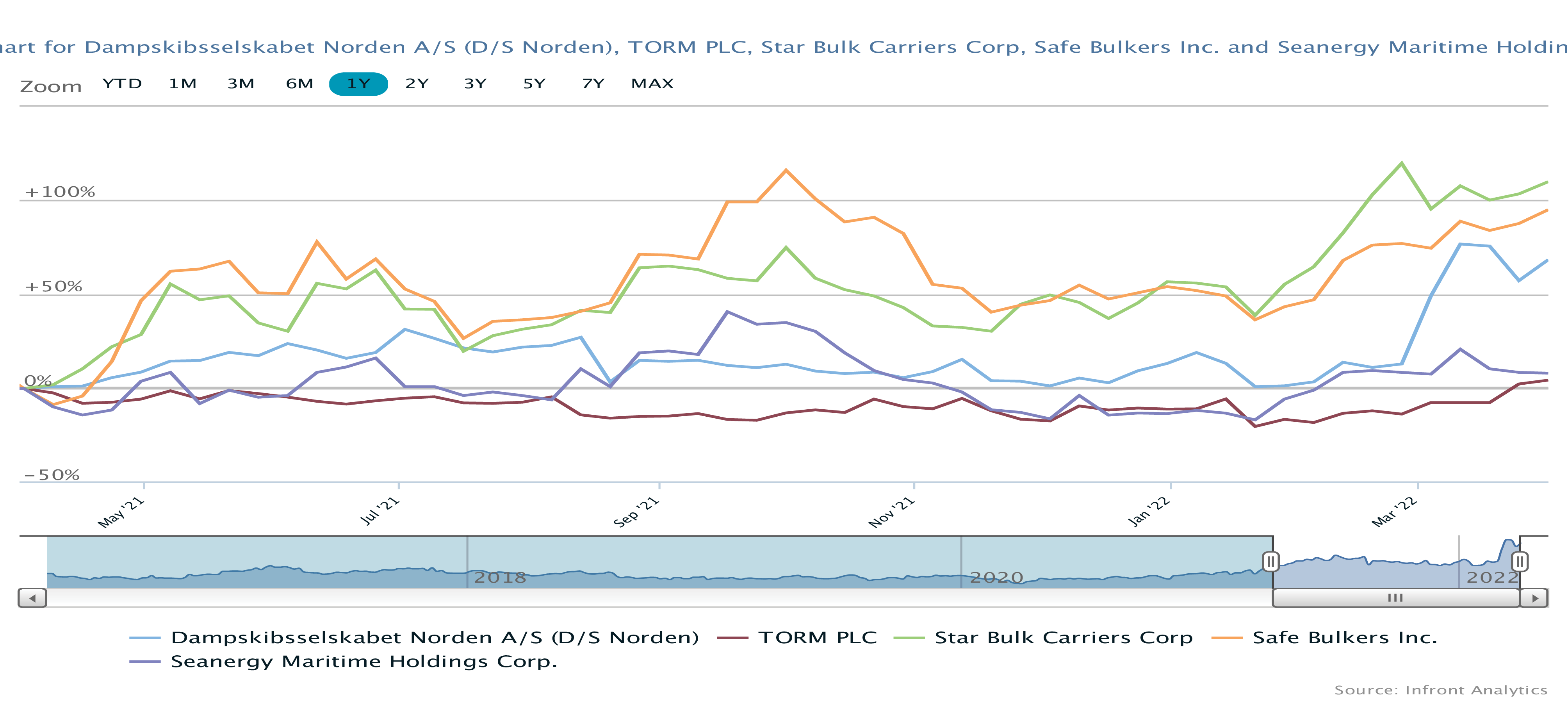The width and height of the screenshot is (1568, 701).
Task: Click the navigator scrollbar thumb
Action: 1395,598
